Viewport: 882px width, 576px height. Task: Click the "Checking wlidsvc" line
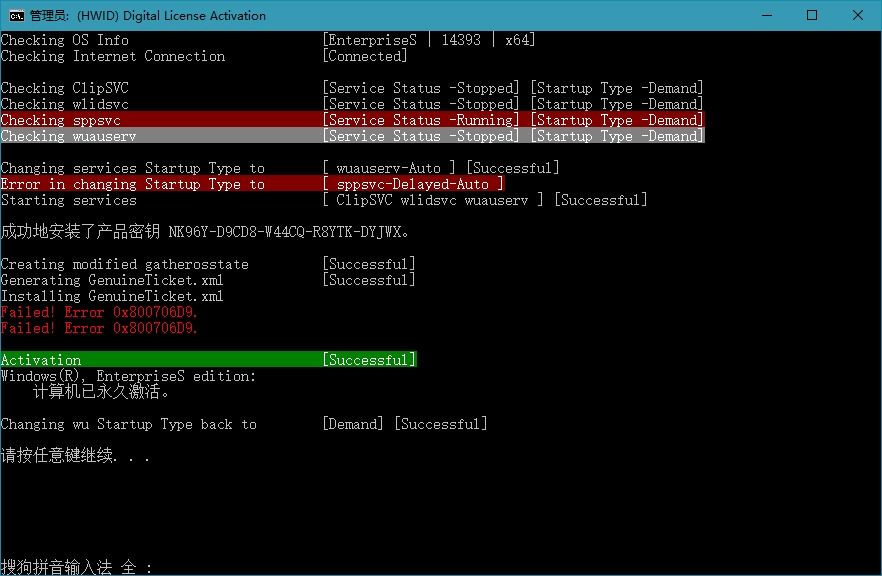65,104
